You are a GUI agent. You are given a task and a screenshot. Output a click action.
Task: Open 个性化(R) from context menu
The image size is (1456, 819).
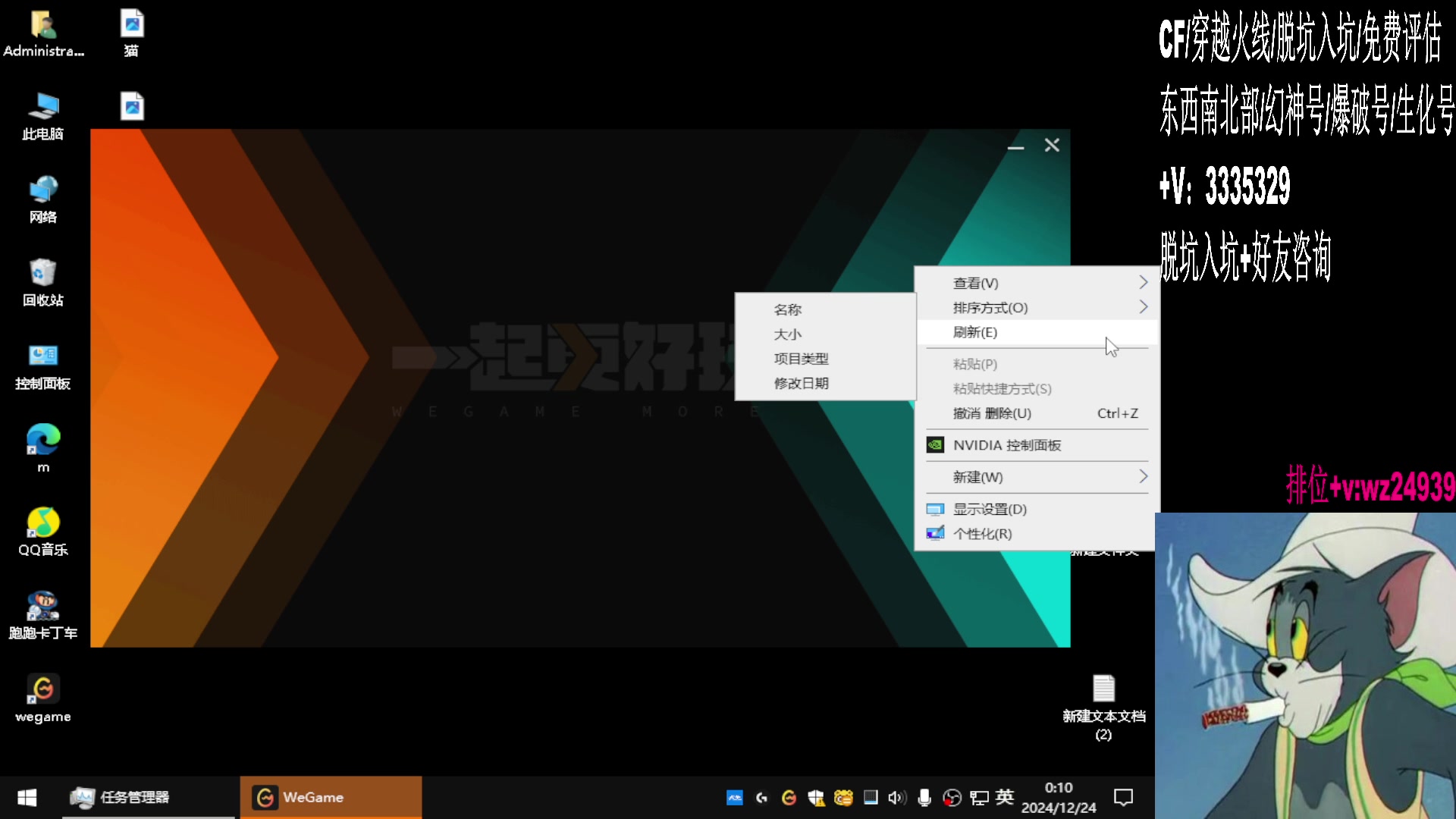coord(1037,534)
